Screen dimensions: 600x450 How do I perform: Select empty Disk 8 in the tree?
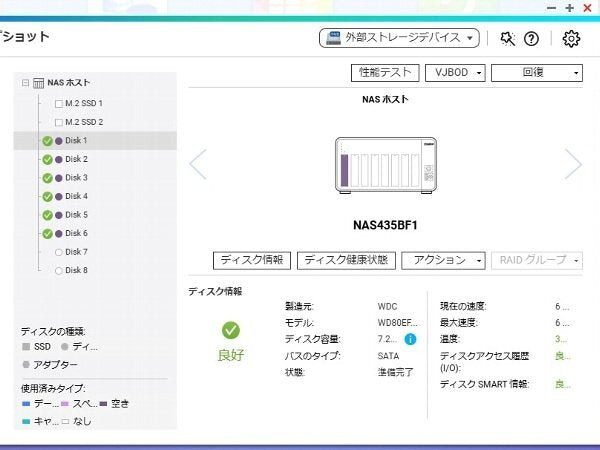tap(77, 270)
